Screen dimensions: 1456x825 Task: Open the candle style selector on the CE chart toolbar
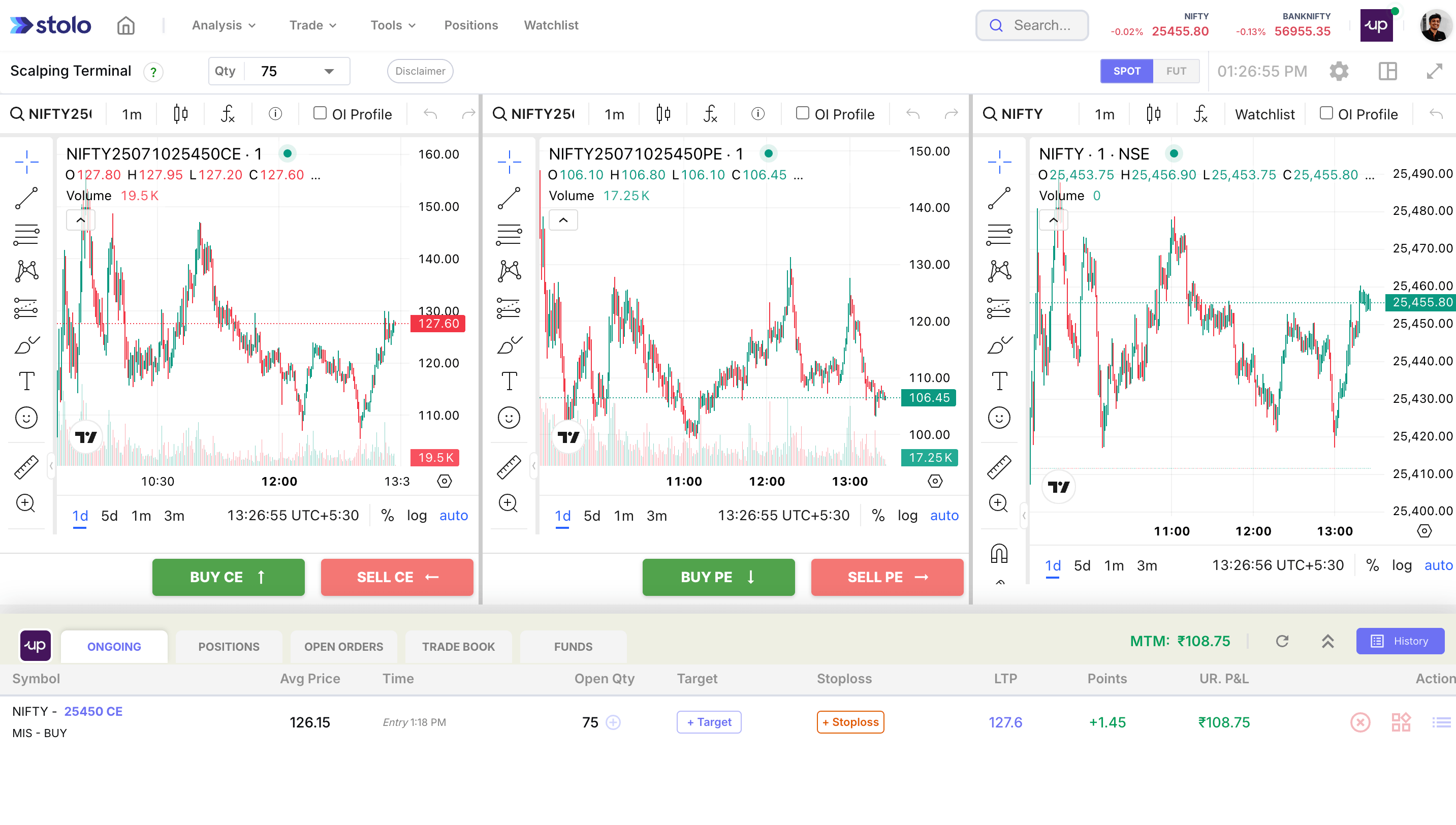(x=181, y=113)
